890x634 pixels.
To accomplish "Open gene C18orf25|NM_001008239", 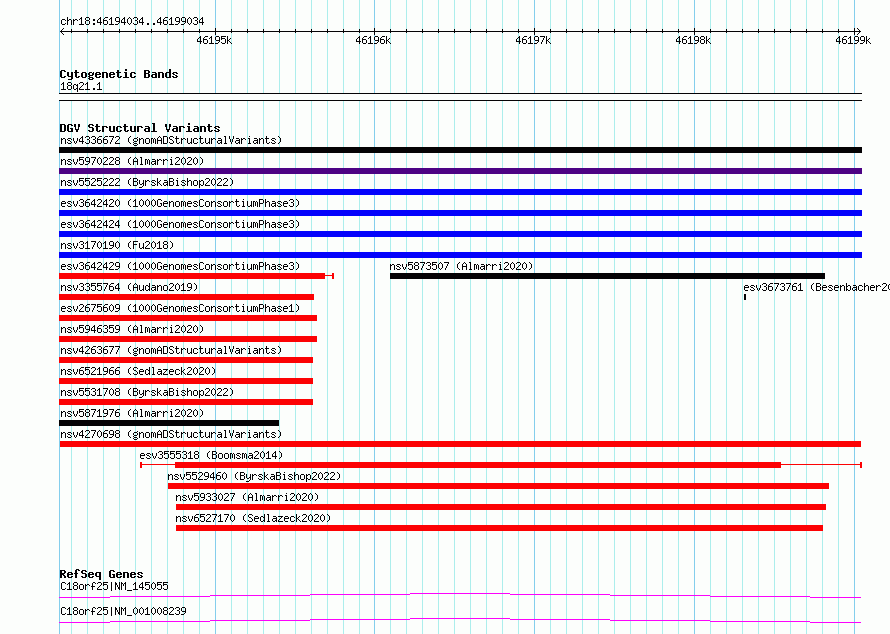I will pos(123,611).
